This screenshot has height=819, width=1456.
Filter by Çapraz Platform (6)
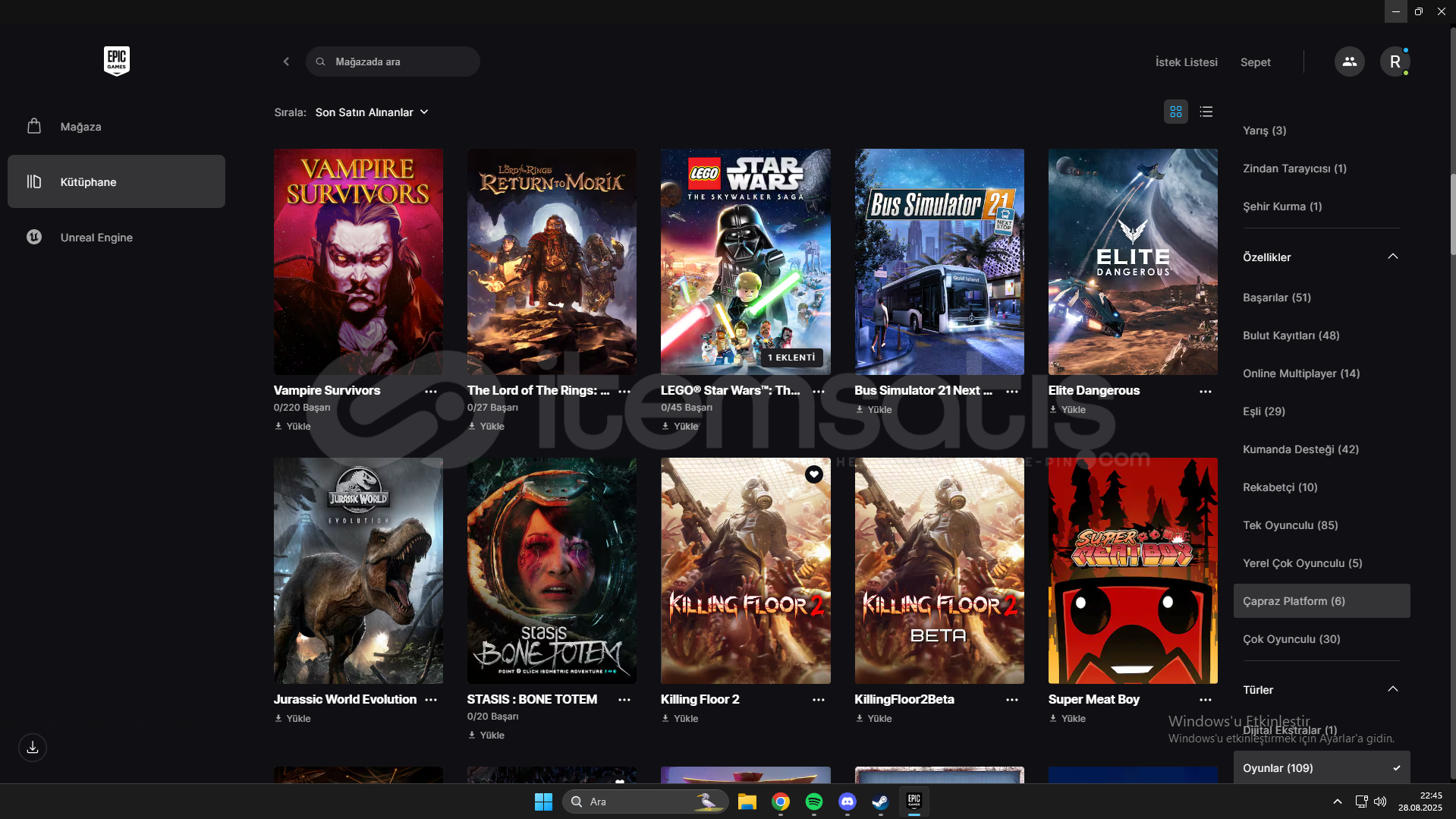tap(1321, 600)
